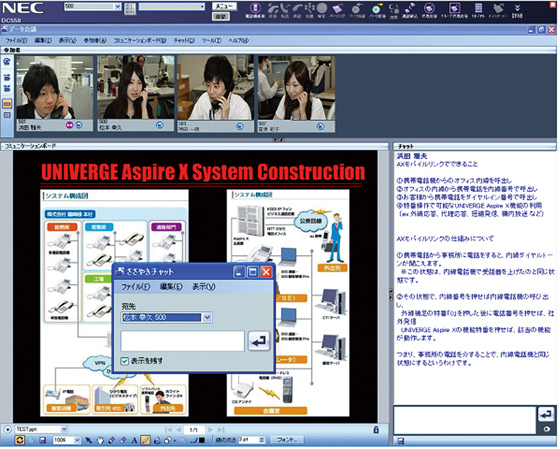The image size is (560, 449).
Task: Select participant 507 video thumbnail
Action: pyautogui.click(x=296, y=88)
